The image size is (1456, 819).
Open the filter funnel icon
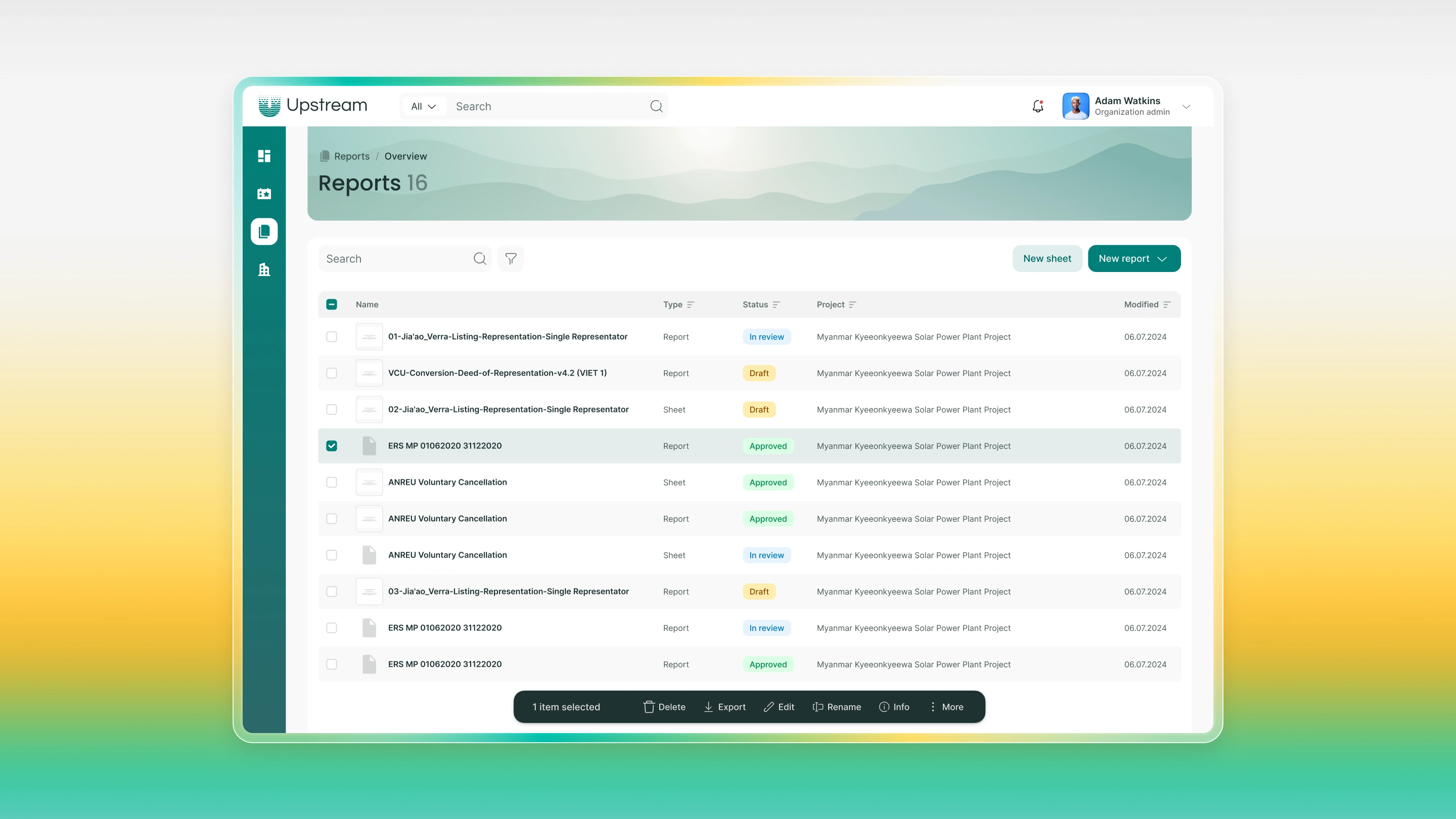(x=511, y=259)
